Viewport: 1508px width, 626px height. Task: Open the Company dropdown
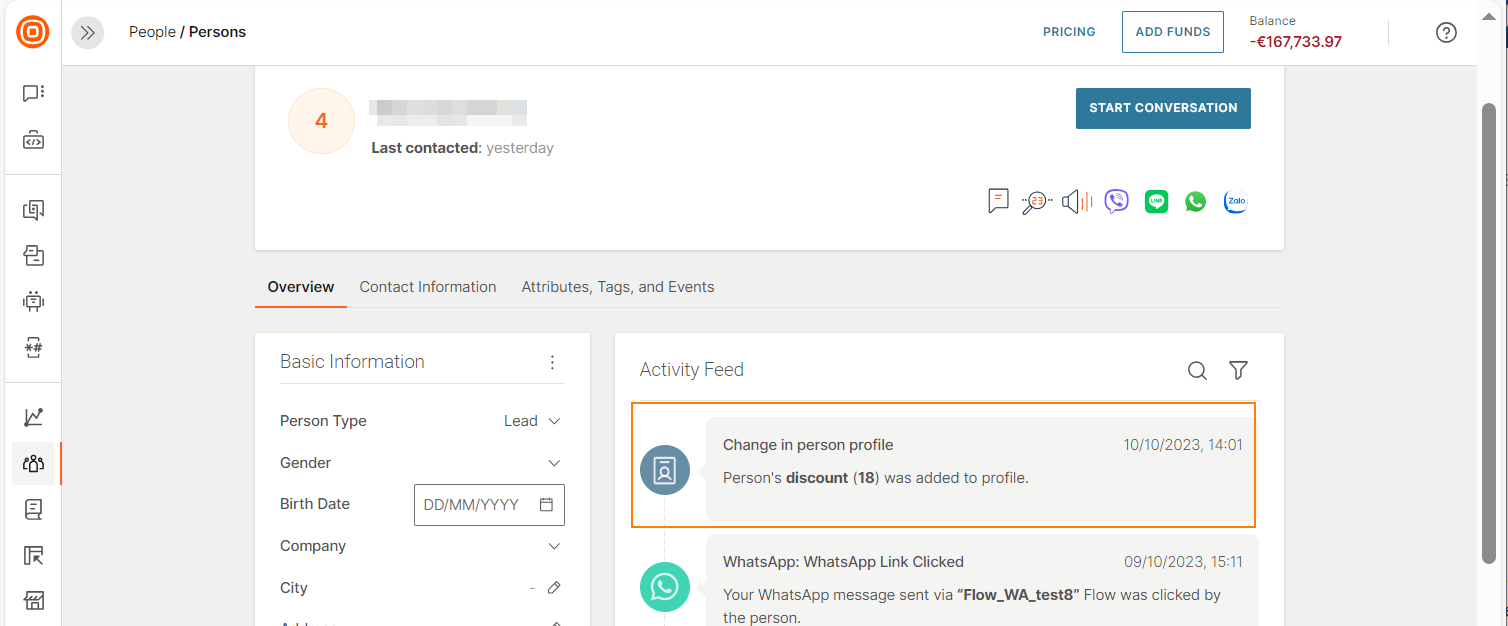(554, 546)
